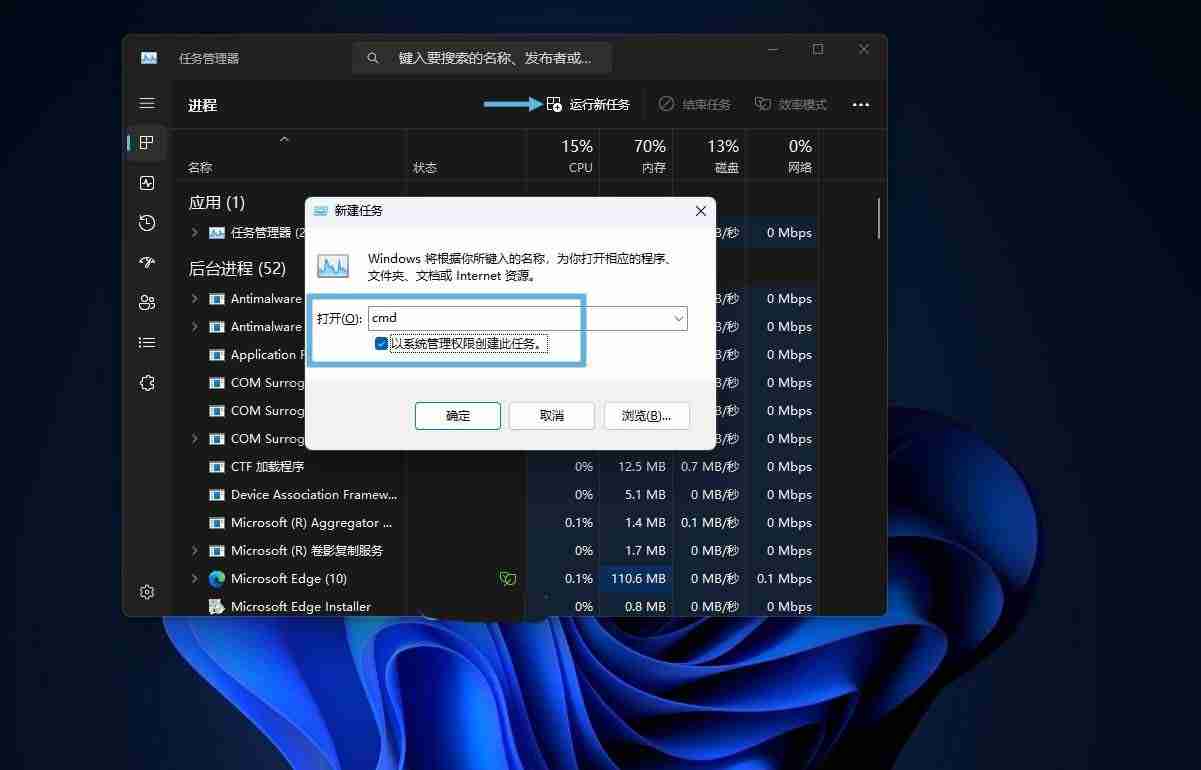Viewport: 1201px width, 770px height.
Task: Open the Details panel icon
Action: click(146, 342)
